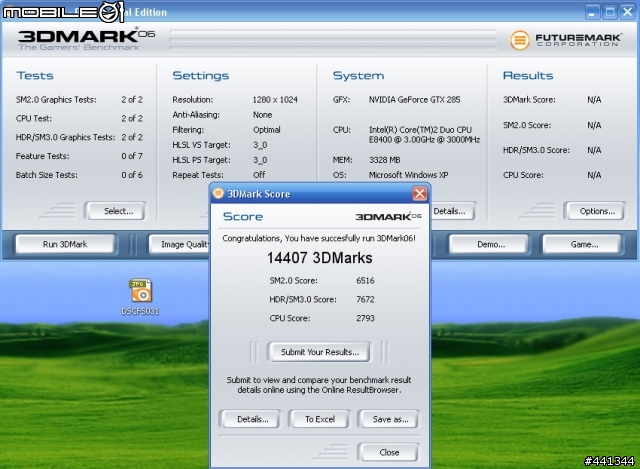Open Options... under Results
This screenshot has width=640, height=469.
[x=594, y=211]
